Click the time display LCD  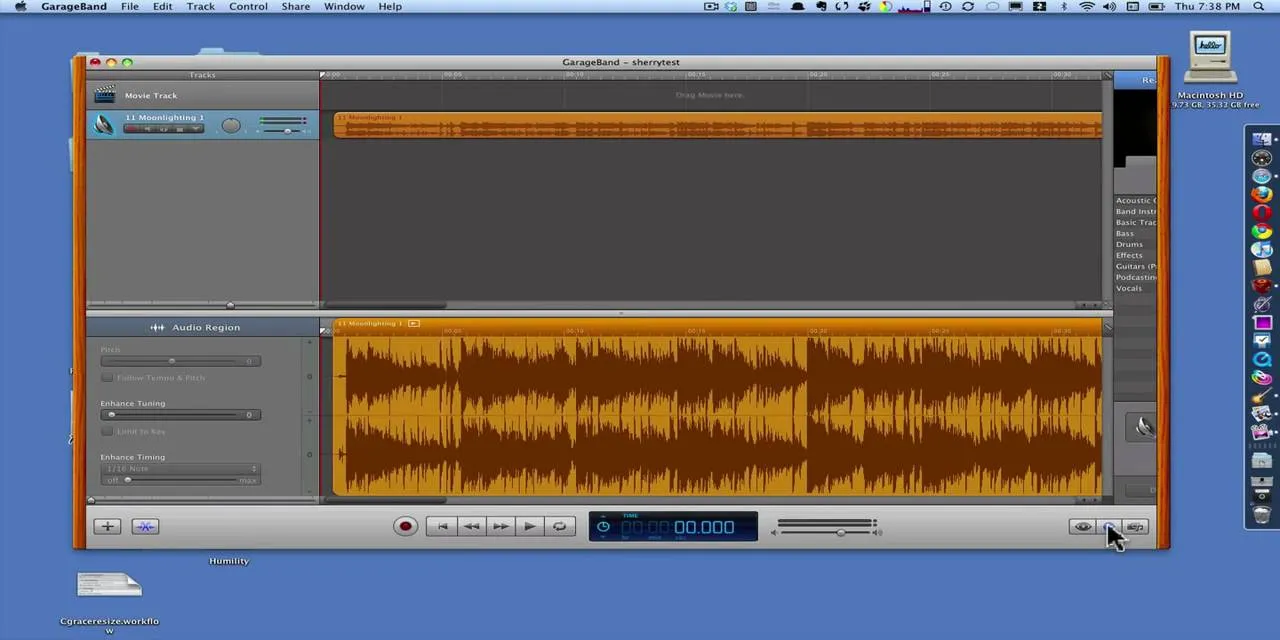673,526
